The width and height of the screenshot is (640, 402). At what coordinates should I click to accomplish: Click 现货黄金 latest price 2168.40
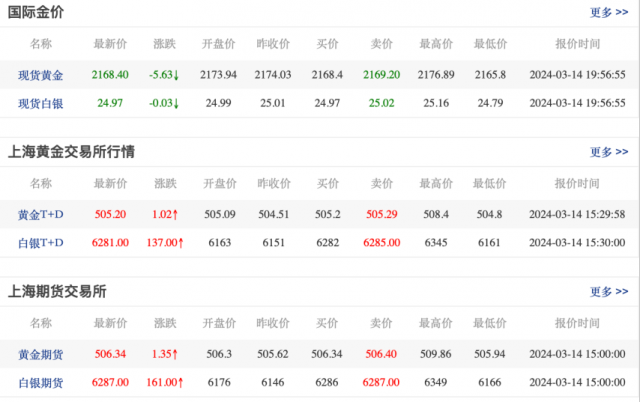(110, 75)
